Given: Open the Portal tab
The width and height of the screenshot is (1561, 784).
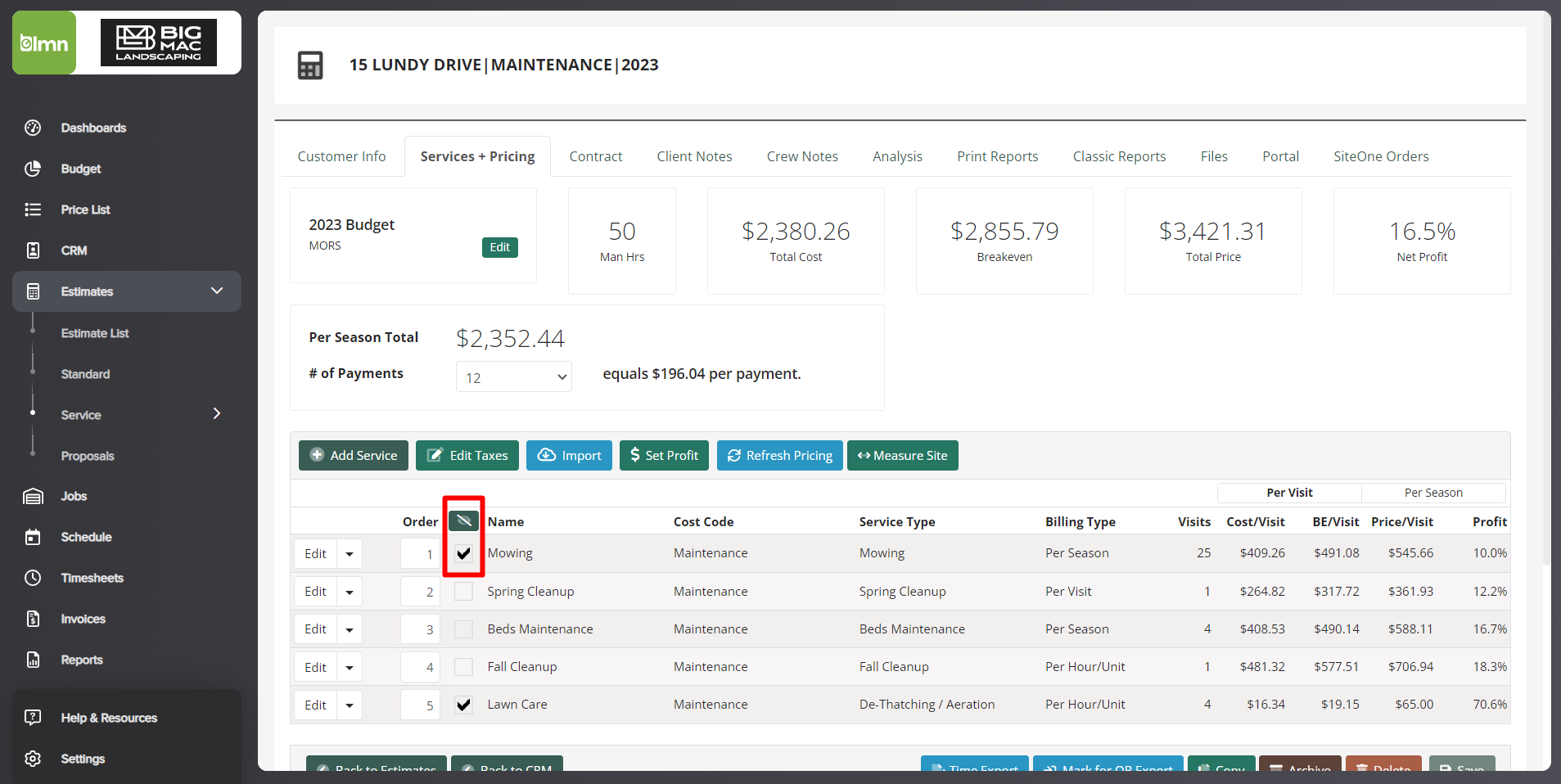Looking at the screenshot, I should pos(1280,156).
